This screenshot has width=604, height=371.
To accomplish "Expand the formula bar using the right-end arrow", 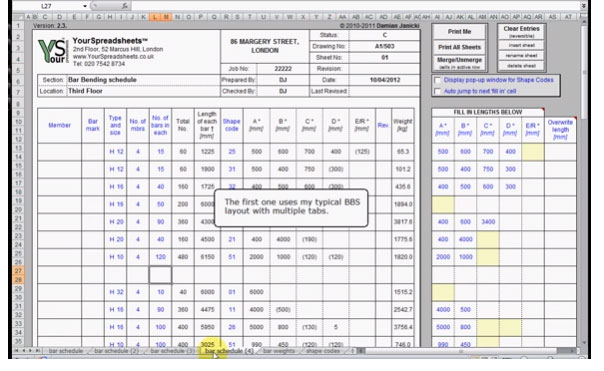I will coord(584,6).
